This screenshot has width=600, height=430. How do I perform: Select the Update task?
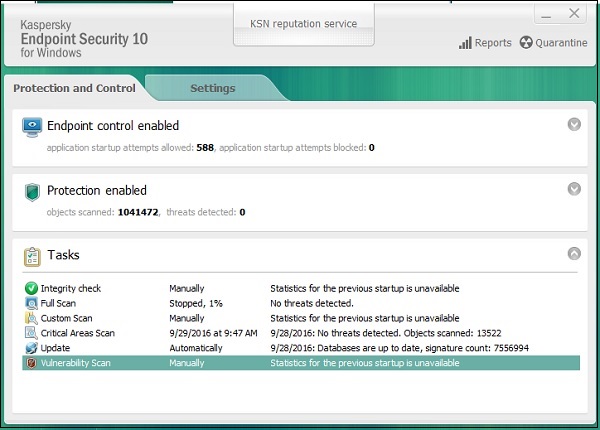[301, 348]
